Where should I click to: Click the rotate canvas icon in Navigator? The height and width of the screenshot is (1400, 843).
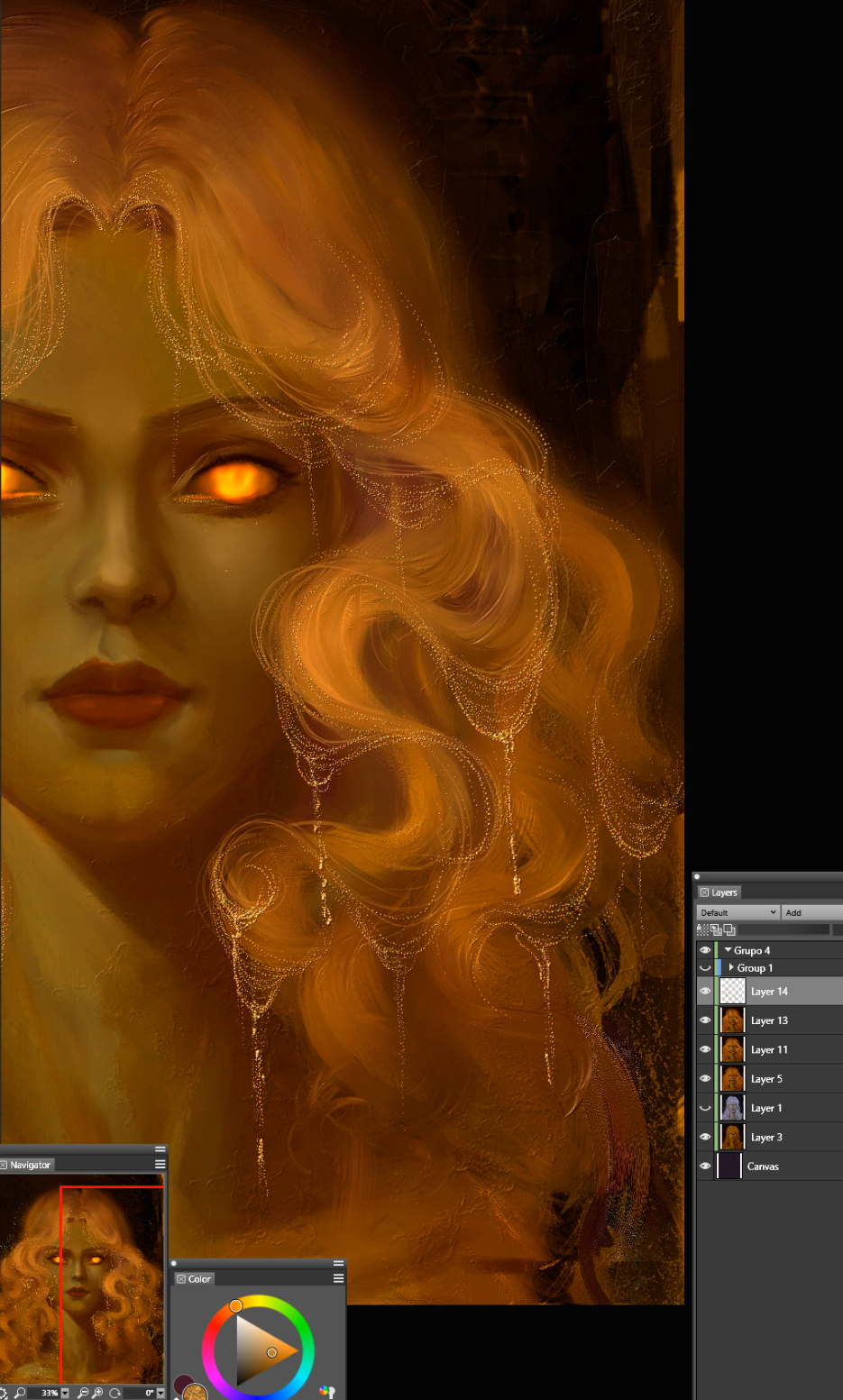click(115, 1393)
